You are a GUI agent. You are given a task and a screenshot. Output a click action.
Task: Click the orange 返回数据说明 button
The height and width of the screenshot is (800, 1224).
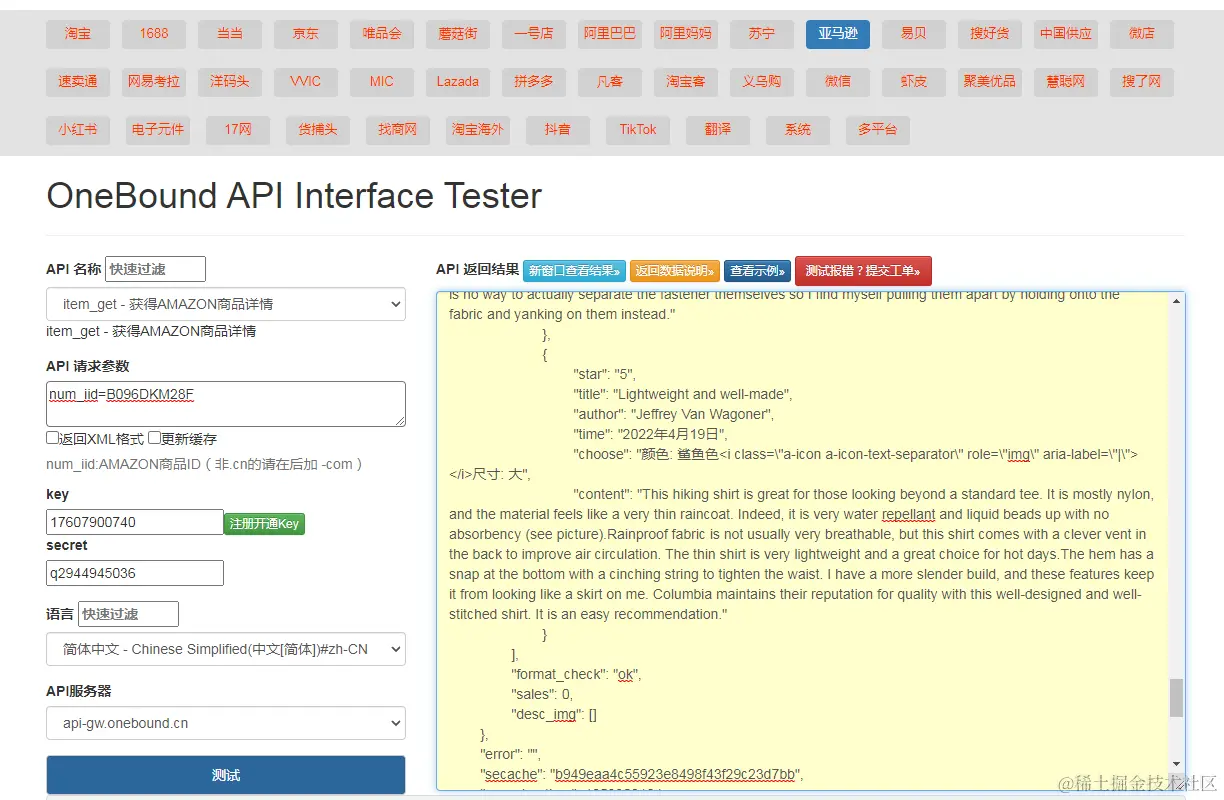674,271
